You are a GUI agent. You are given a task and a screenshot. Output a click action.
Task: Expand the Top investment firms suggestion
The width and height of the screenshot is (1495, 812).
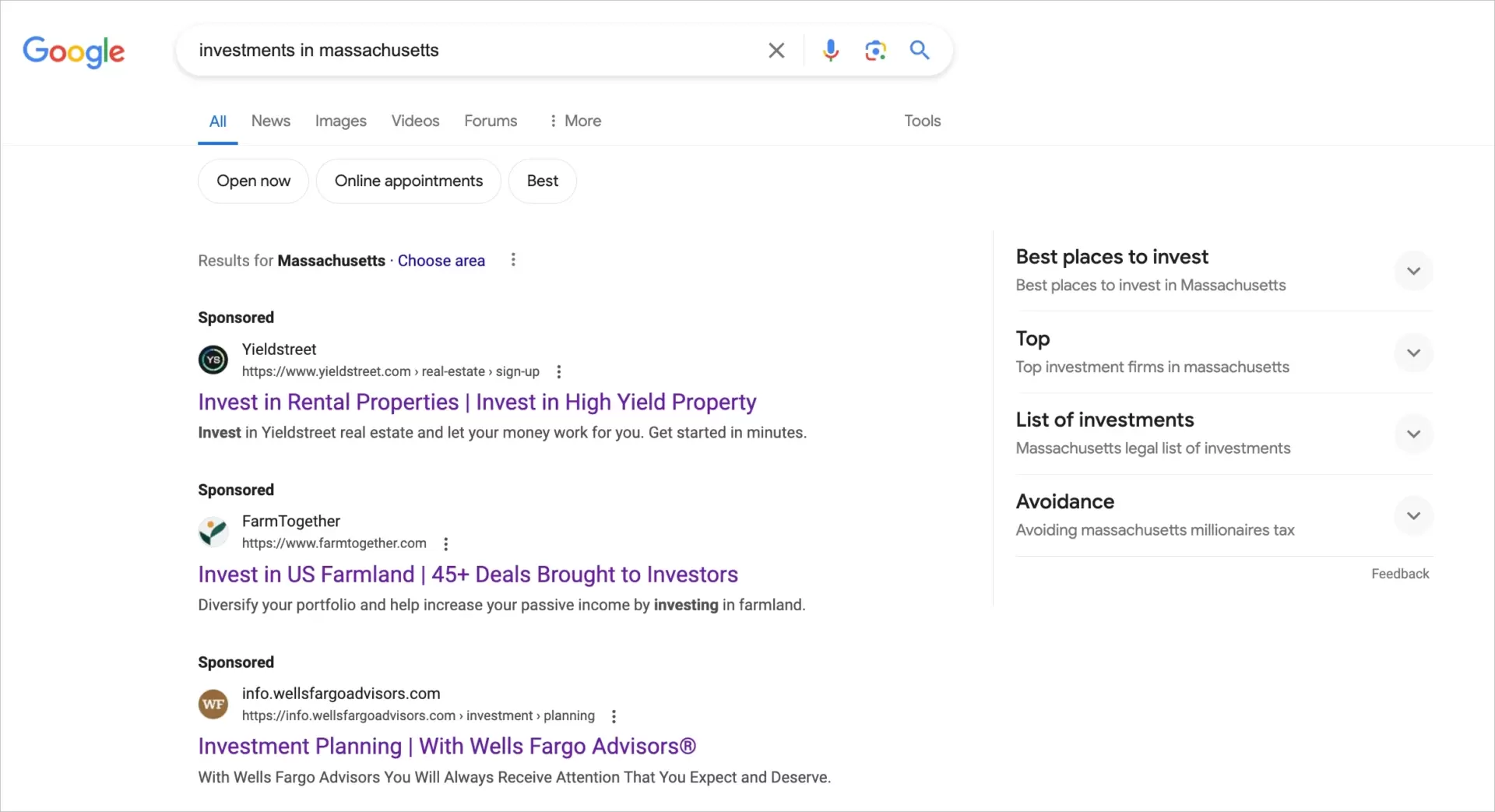1413,353
